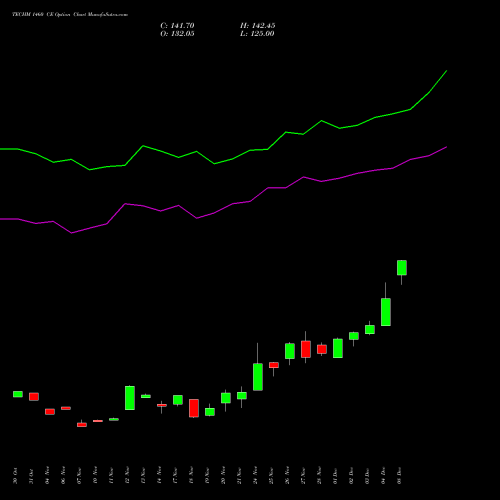The height and width of the screenshot is (500, 500).
Task: Click the 01 Dec date label
Action: pos(335,476)
